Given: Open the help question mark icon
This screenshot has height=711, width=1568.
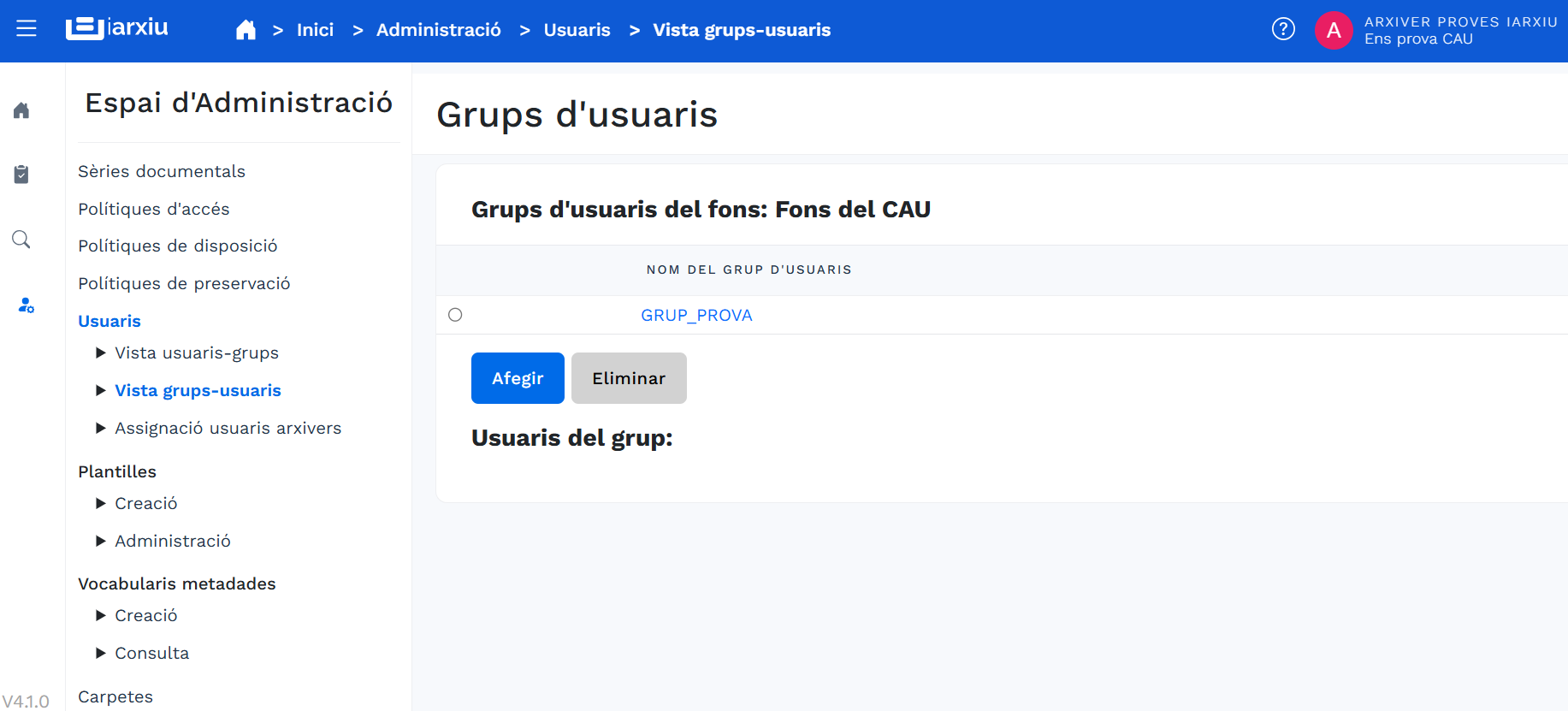Looking at the screenshot, I should click(x=1283, y=29).
